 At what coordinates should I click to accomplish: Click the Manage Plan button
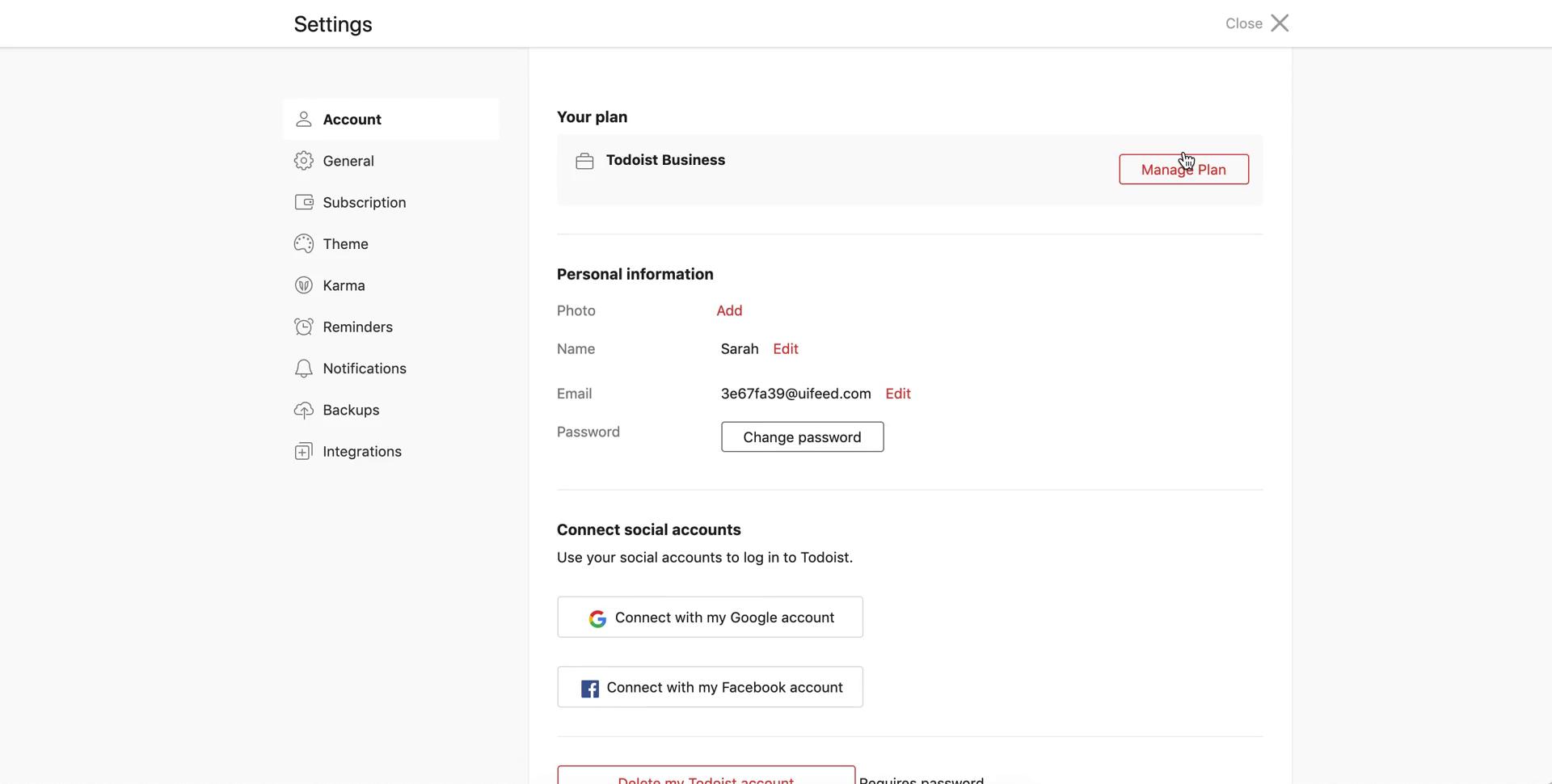tap(1183, 170)
